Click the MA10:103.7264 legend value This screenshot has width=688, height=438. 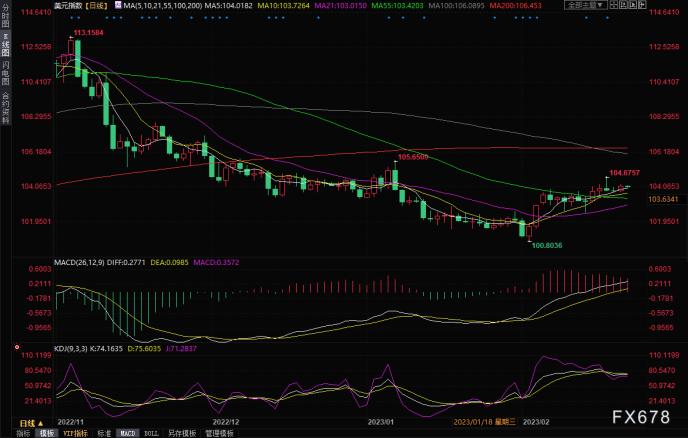[x=283, y=6]
